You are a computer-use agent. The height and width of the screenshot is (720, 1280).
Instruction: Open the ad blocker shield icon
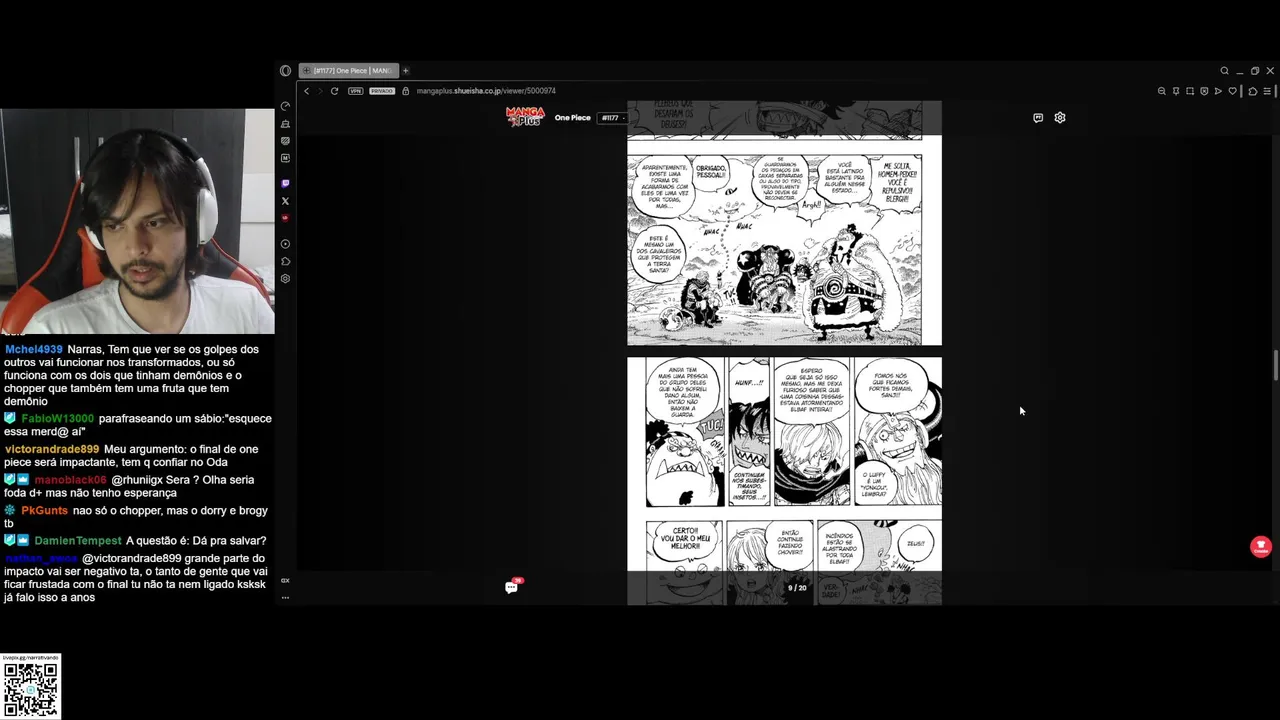pyautogui.click(x=1204, y=91)
